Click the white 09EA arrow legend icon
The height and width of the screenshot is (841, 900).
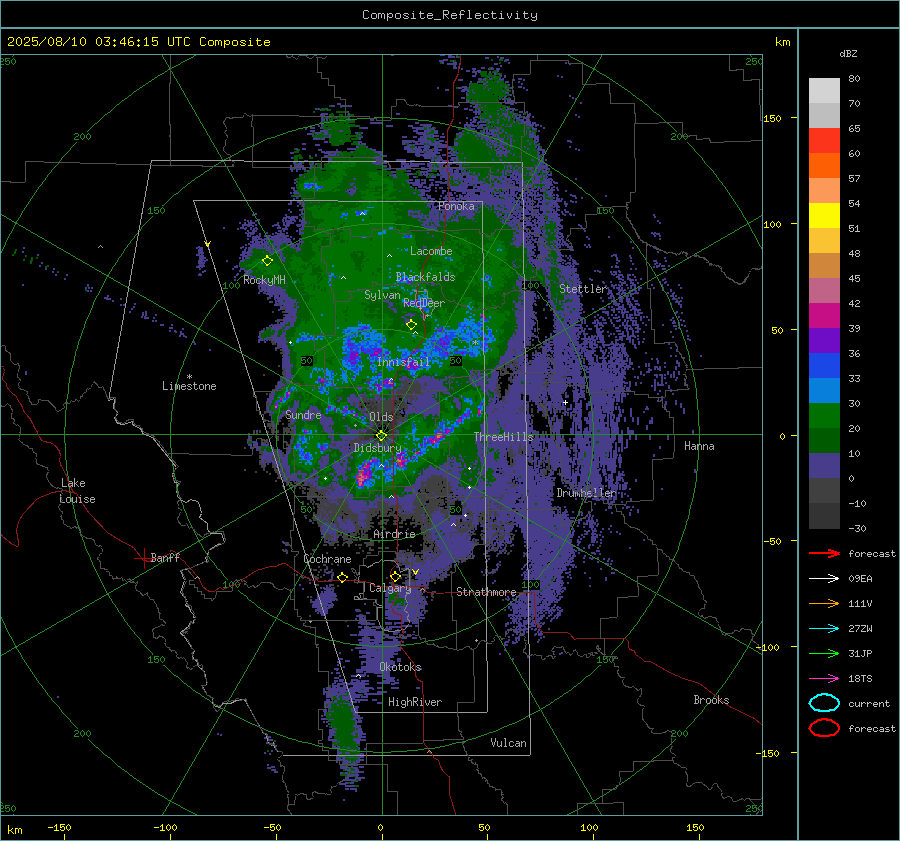(824, 578)
